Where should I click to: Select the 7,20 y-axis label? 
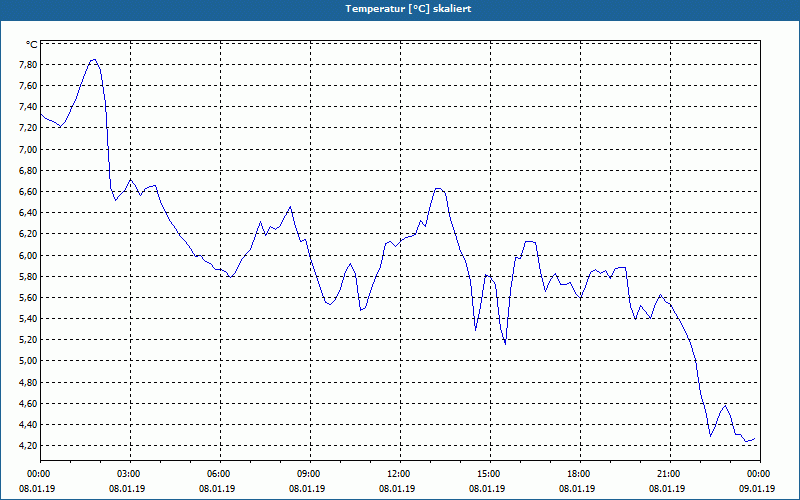(x=28, y=128)
